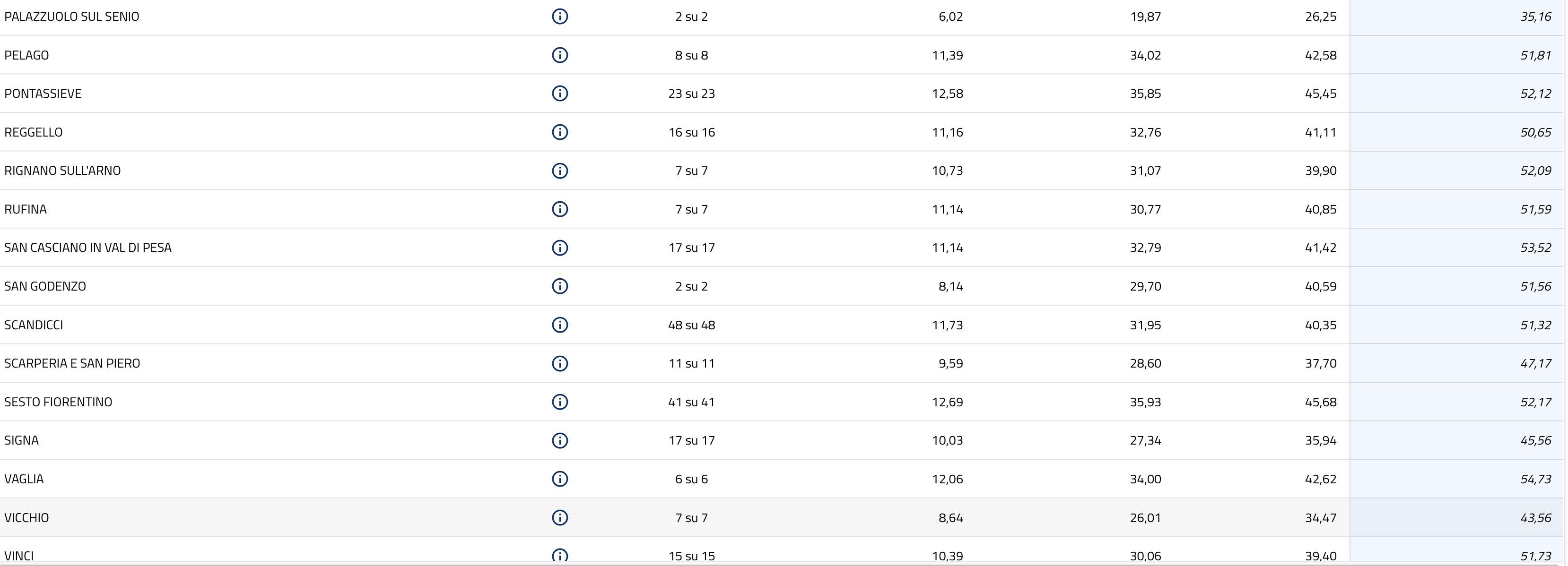Click the Vinci info icon
This screenshot has width=1568, height=566.
click(559, 555)
